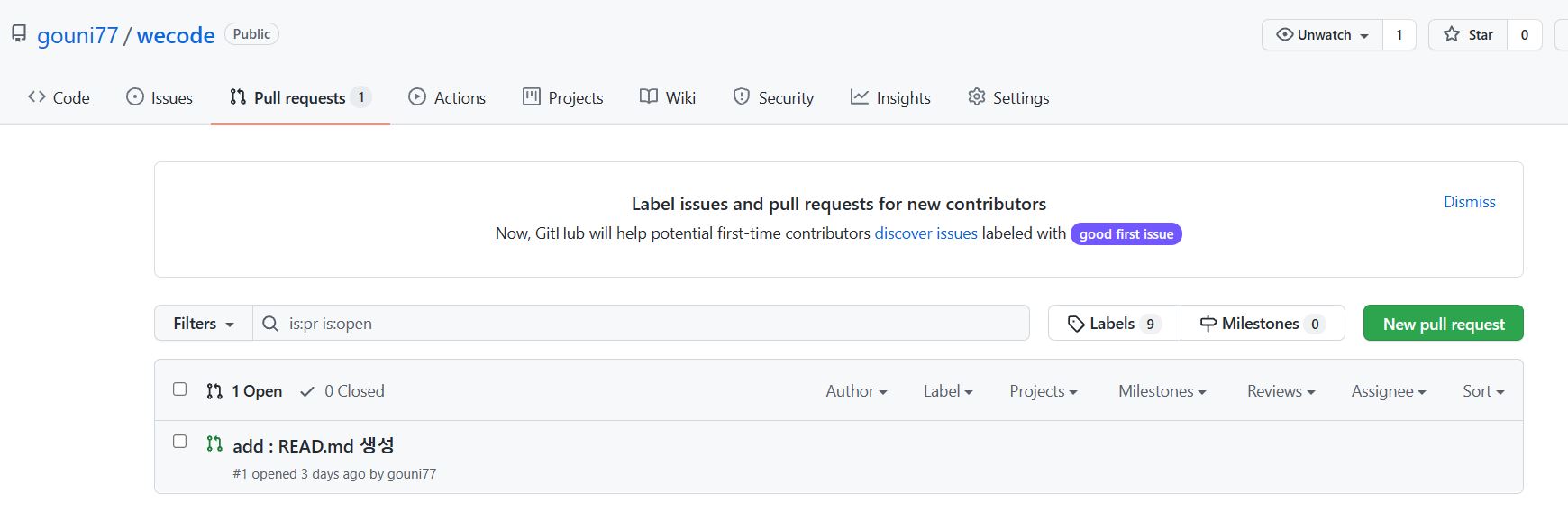Go to the Settings tab
This screenshot has width=1568, height=512.
click(x=1008, y=97)
